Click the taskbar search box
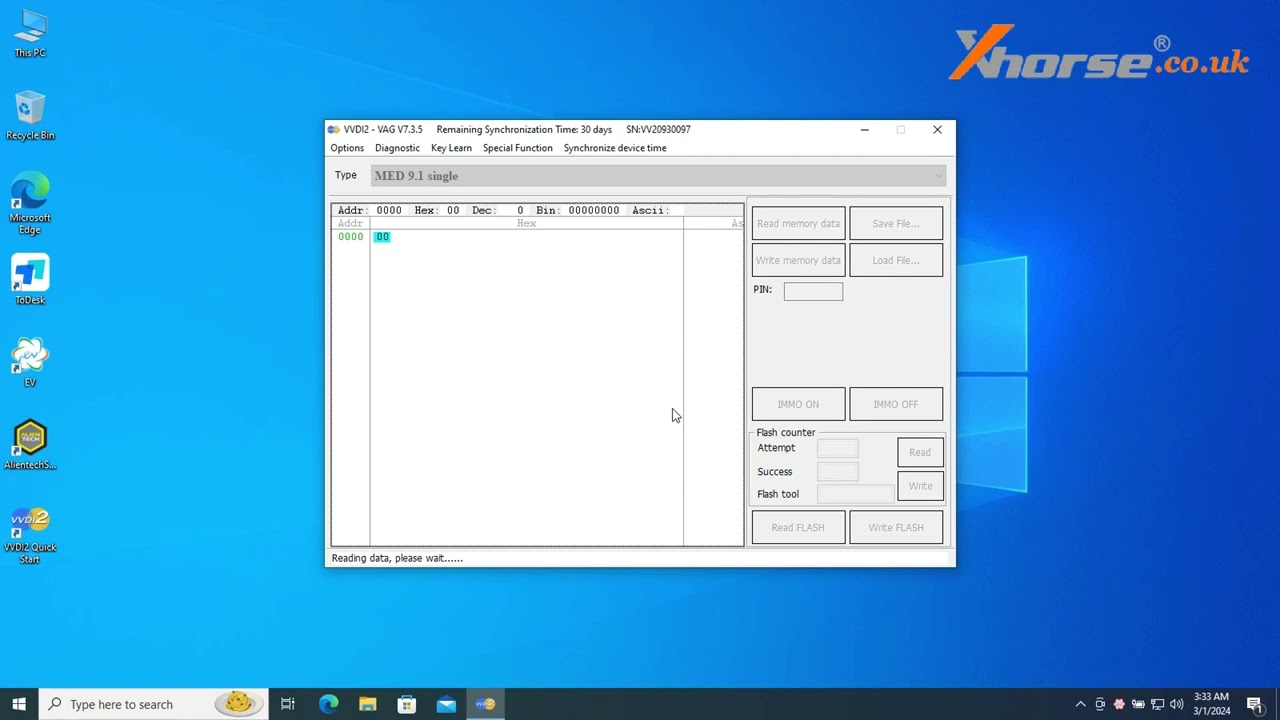The height and width of the screenshot is (720, 1280). 153,704
